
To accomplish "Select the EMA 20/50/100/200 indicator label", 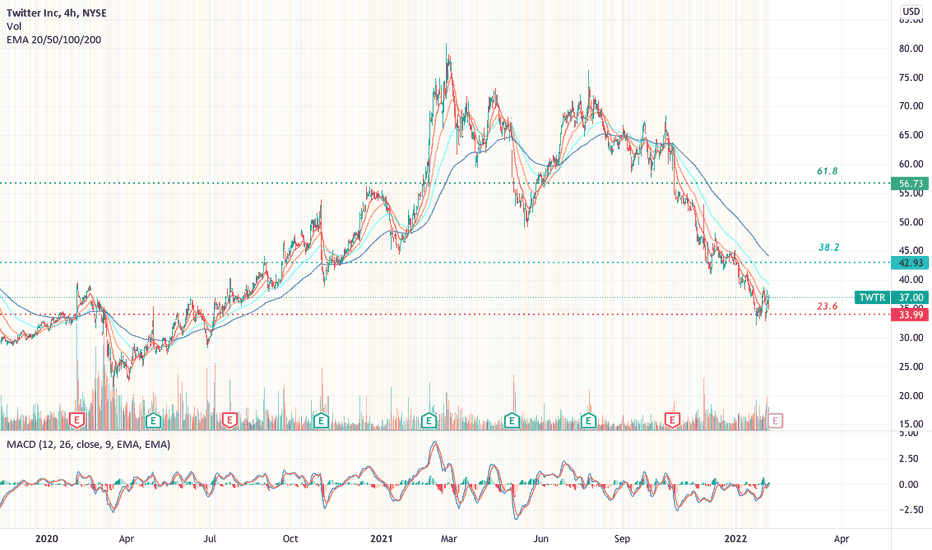I will pyautogui.click(x=53, y=40).
